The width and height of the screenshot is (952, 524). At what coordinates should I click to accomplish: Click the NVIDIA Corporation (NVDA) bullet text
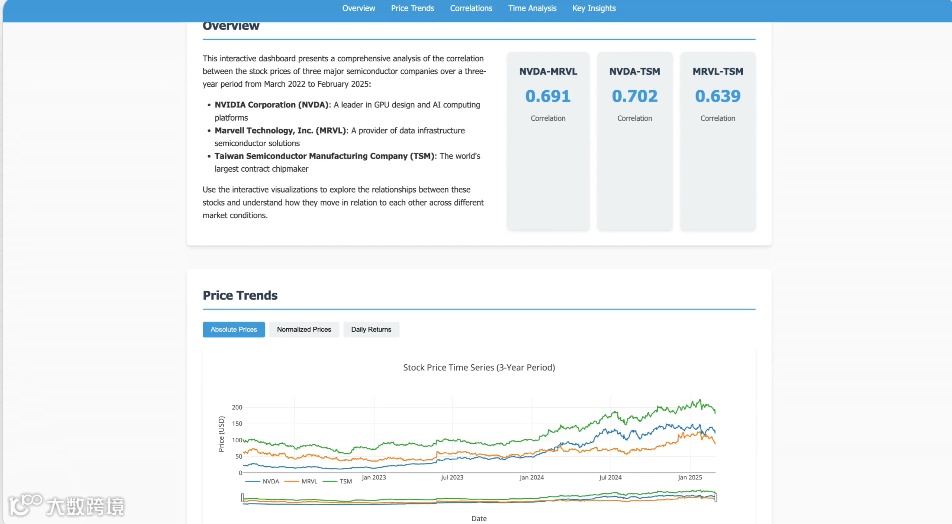273,105
